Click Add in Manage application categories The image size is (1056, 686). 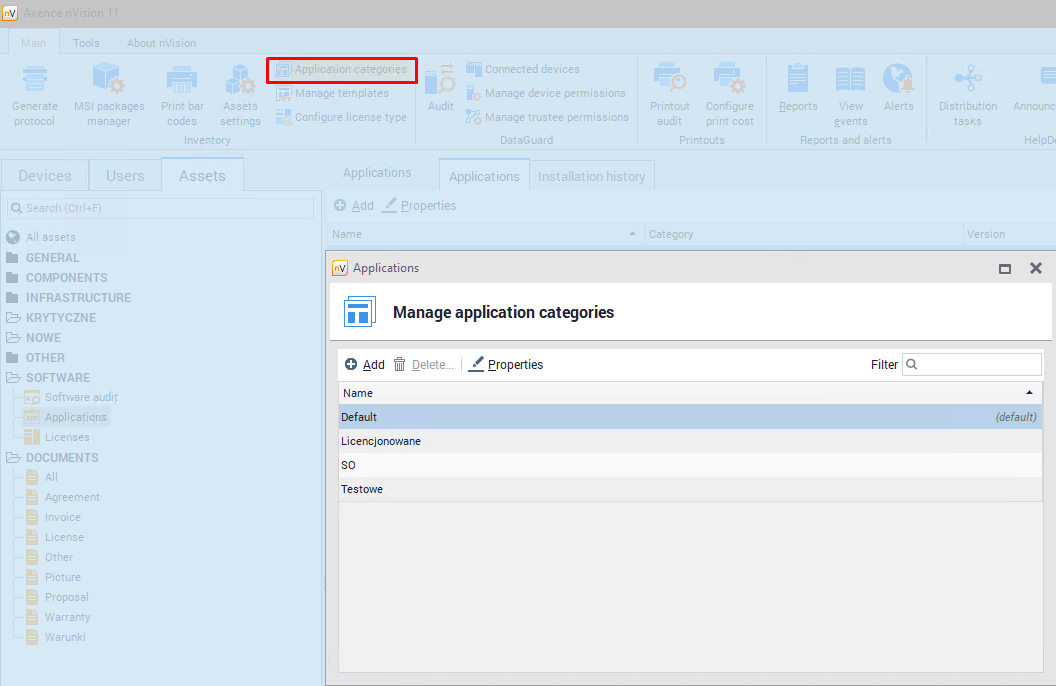365,365
